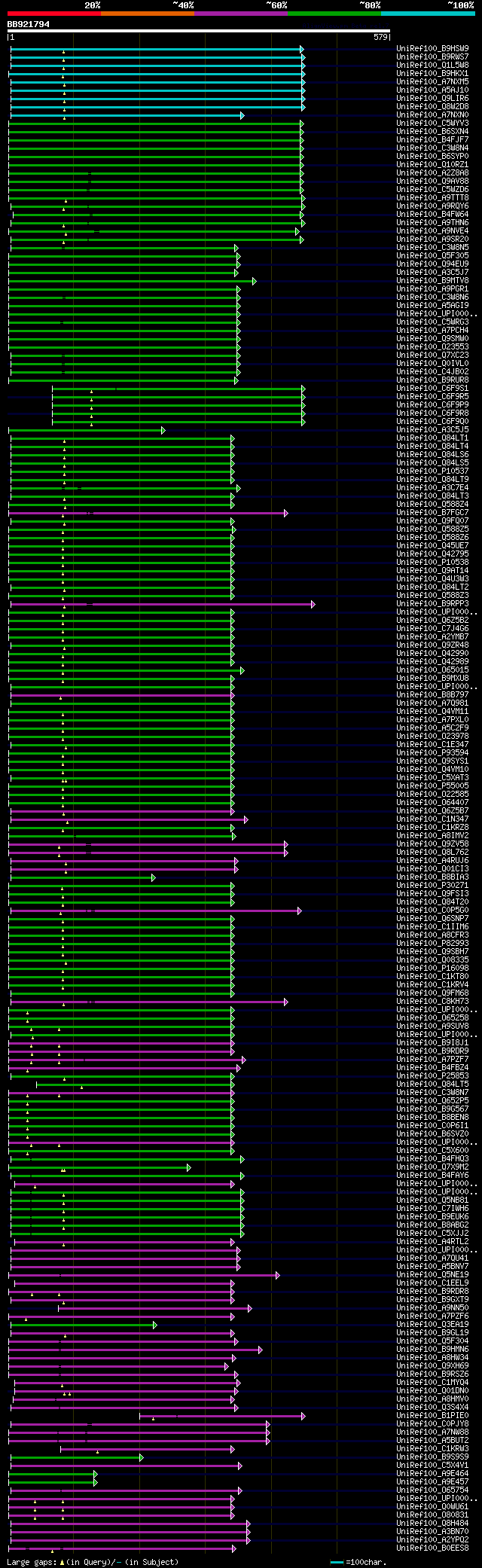This screenshot has height=1568, width=482.
Task: Select the UniRef100_P55005 label
Action: pos(432,786)
